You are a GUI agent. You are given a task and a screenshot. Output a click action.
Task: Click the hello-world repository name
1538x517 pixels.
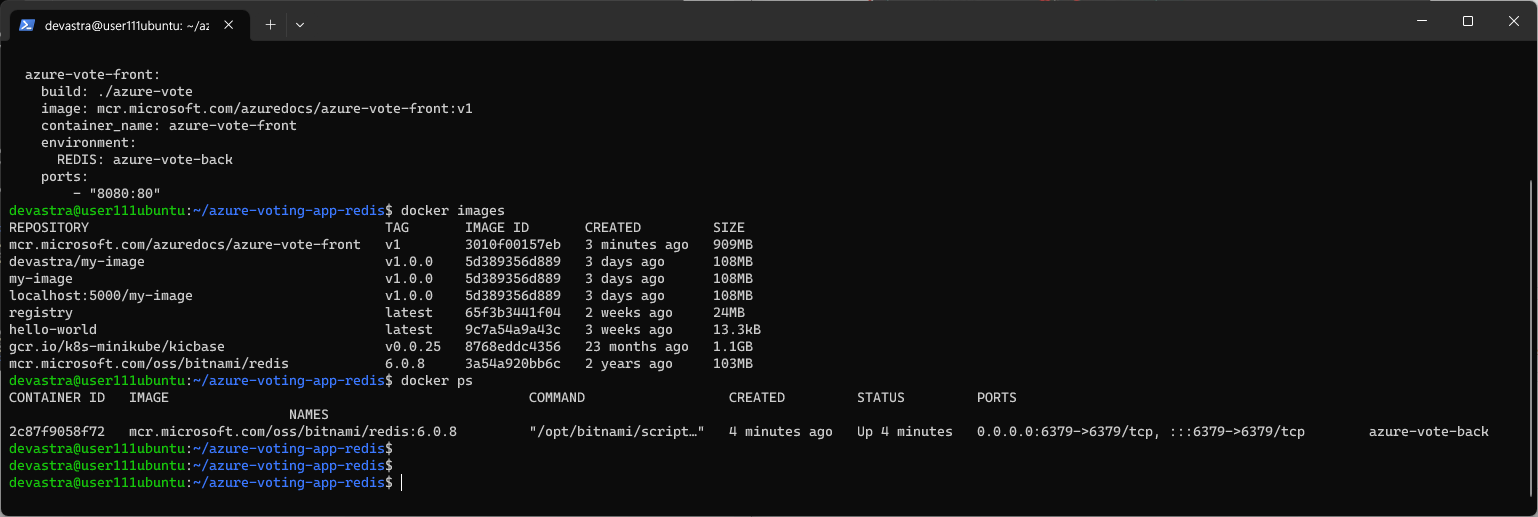[x=53, y=330]
